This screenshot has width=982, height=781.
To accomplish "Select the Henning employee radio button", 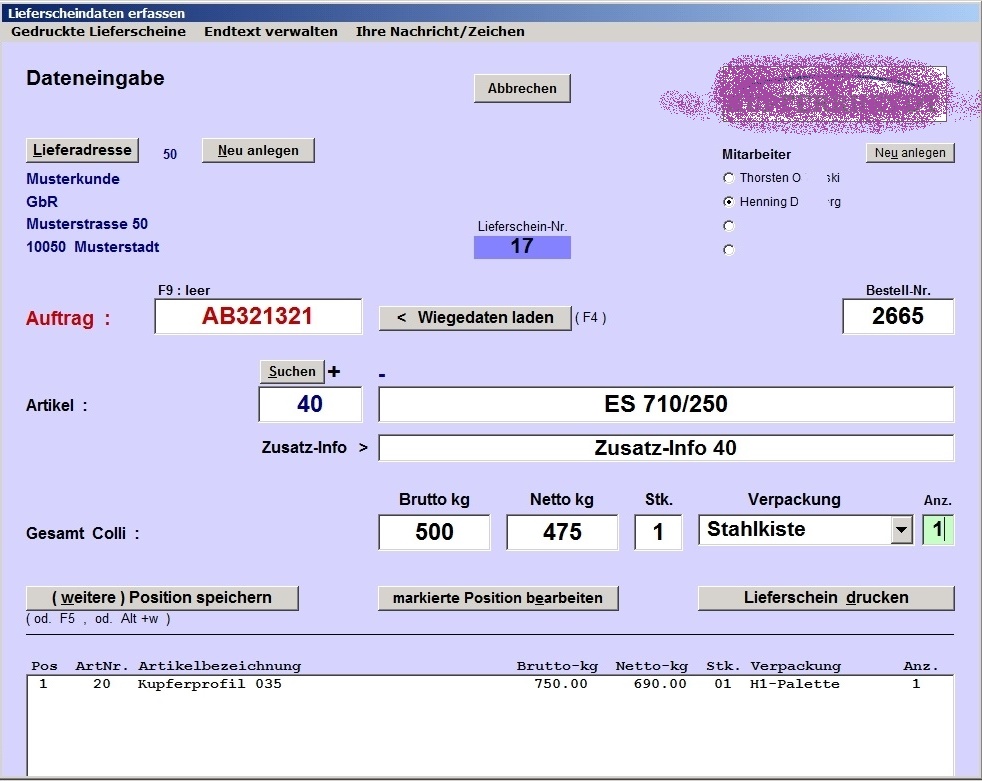I will tap(728, 202).
